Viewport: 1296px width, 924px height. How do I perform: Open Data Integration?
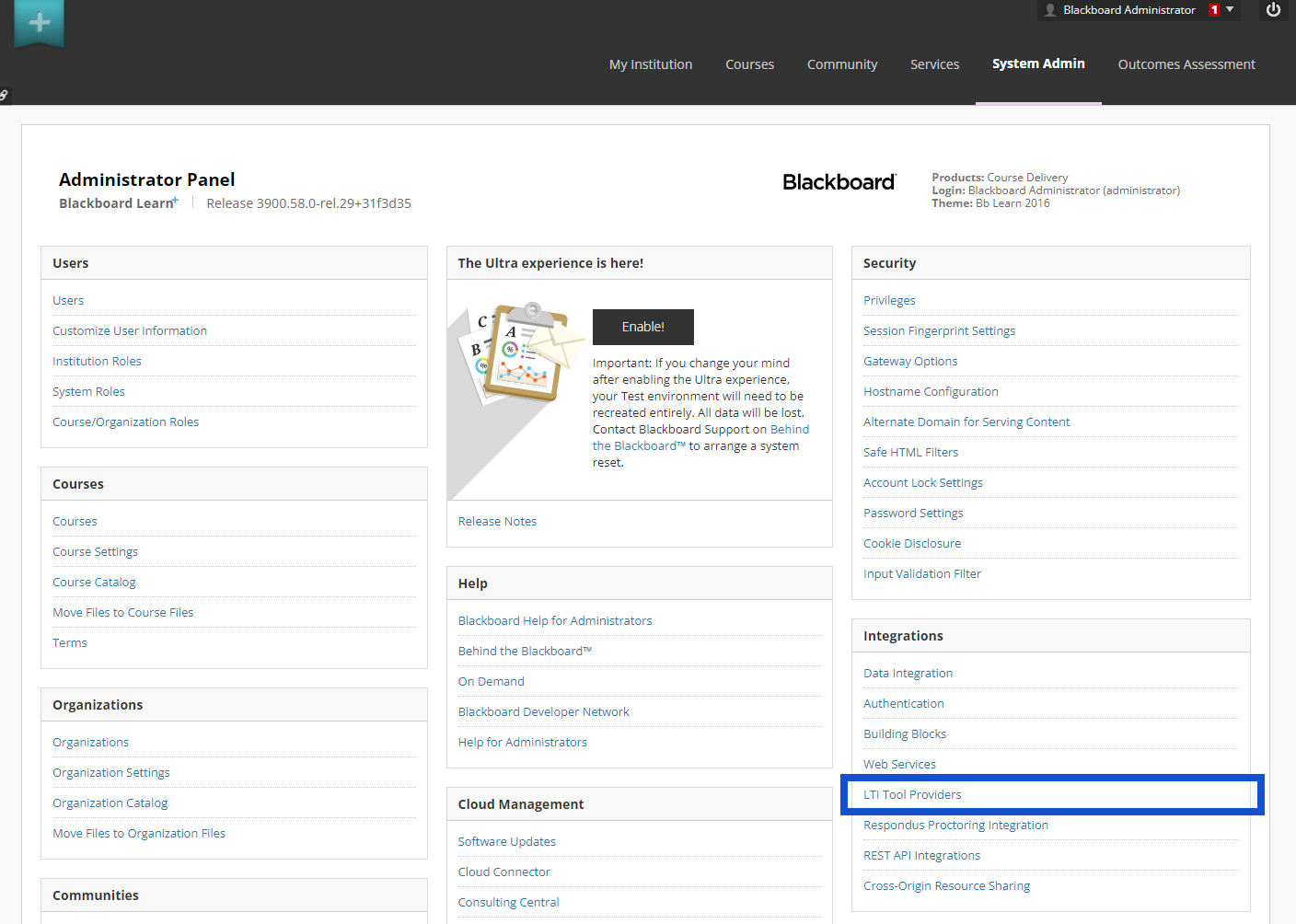click(x=908, y=674)
